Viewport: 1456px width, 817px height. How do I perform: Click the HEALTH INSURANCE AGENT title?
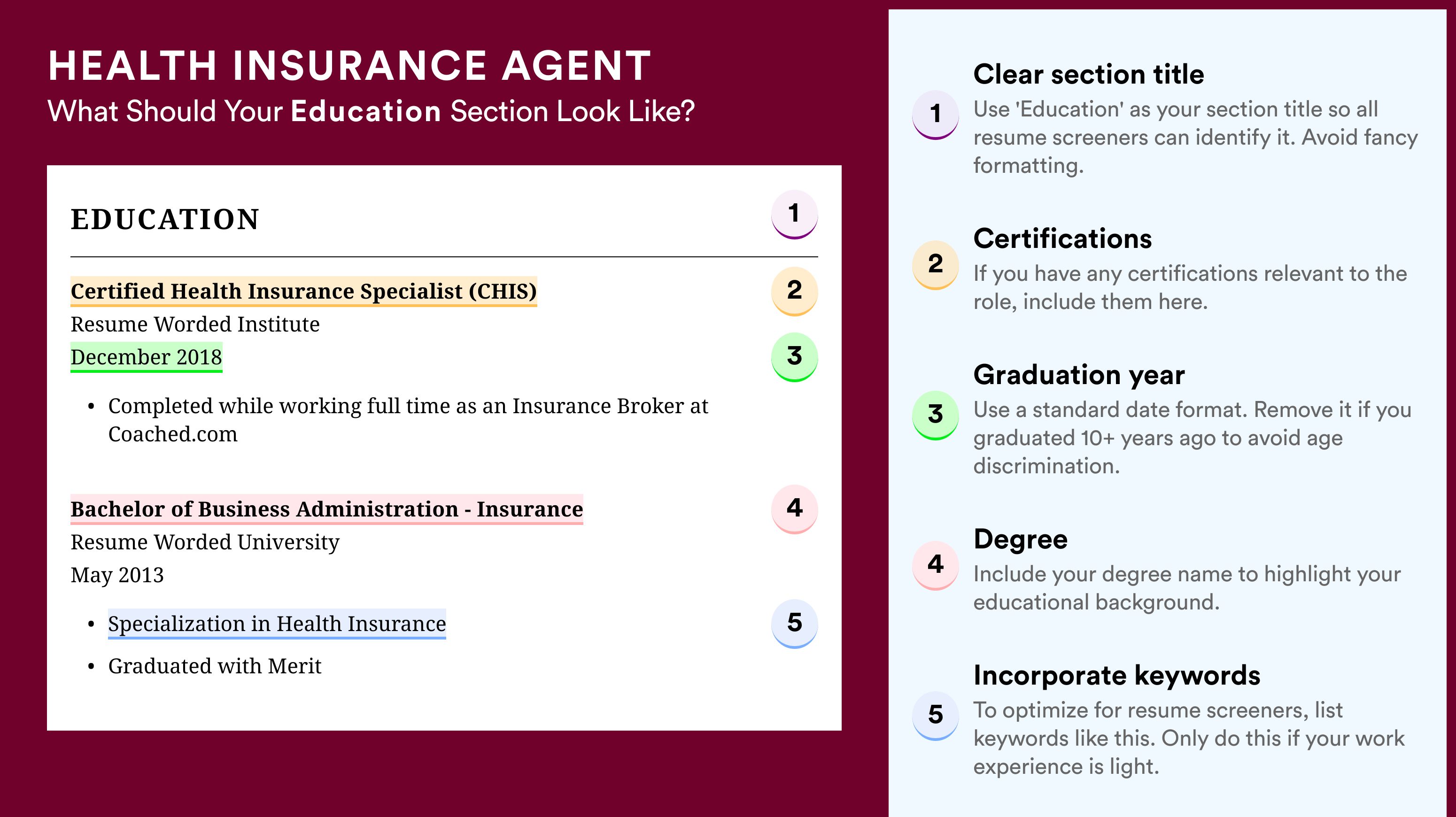(350, 66)
